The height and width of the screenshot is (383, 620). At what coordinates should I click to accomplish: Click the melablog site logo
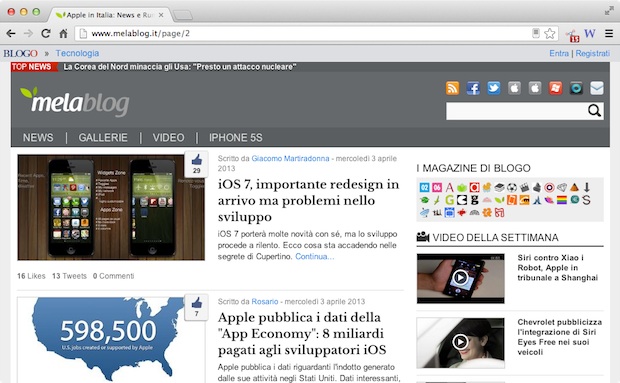(x=75, y=102)
